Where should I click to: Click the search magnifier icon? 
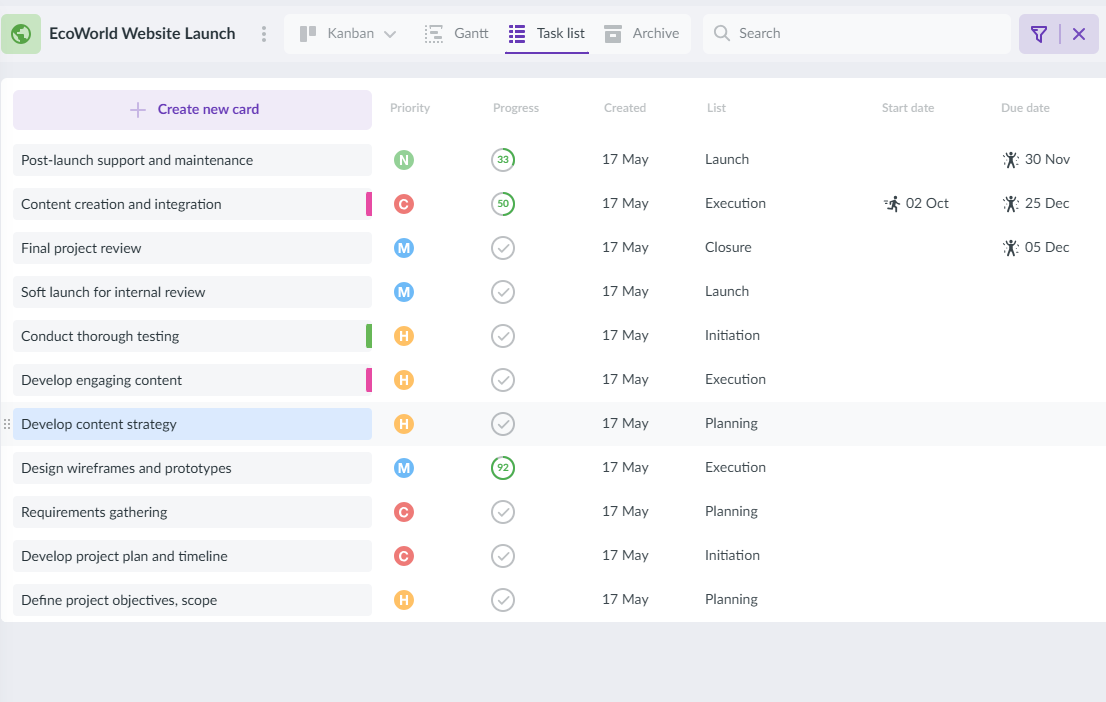click(x=721, y=33)
